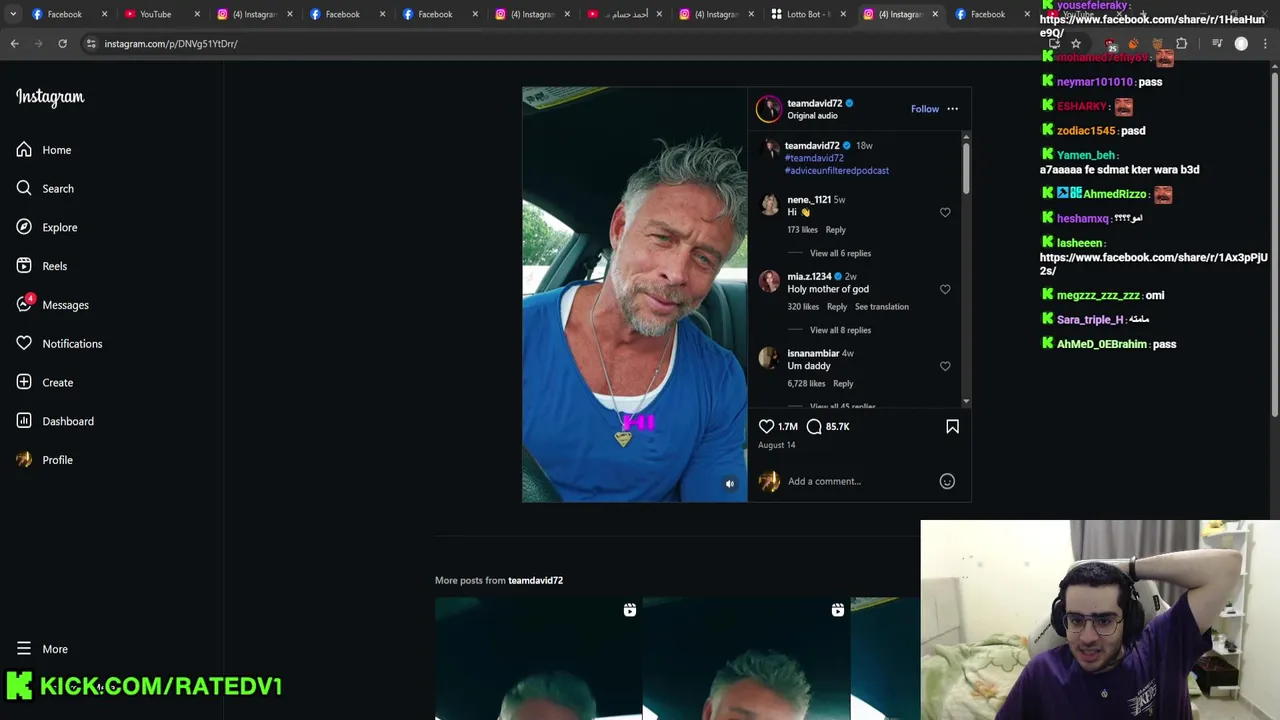Open Extensions puzzle icon
Viewport: 1280px width, 720px height.
[1181, 44]
